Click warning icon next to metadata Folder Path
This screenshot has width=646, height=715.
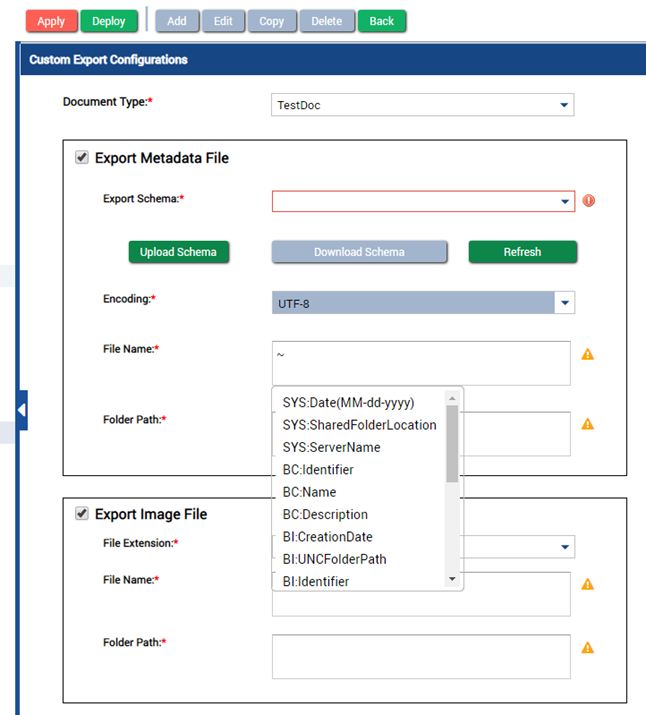click(588, 424)
